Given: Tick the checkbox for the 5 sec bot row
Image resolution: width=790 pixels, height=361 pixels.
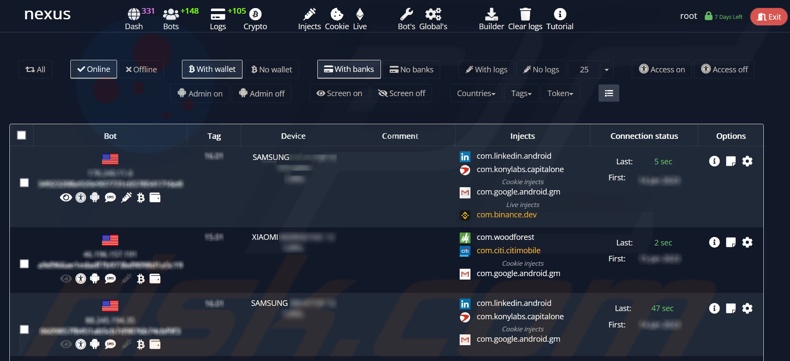Looking at the screenshot, I should 24,183.
